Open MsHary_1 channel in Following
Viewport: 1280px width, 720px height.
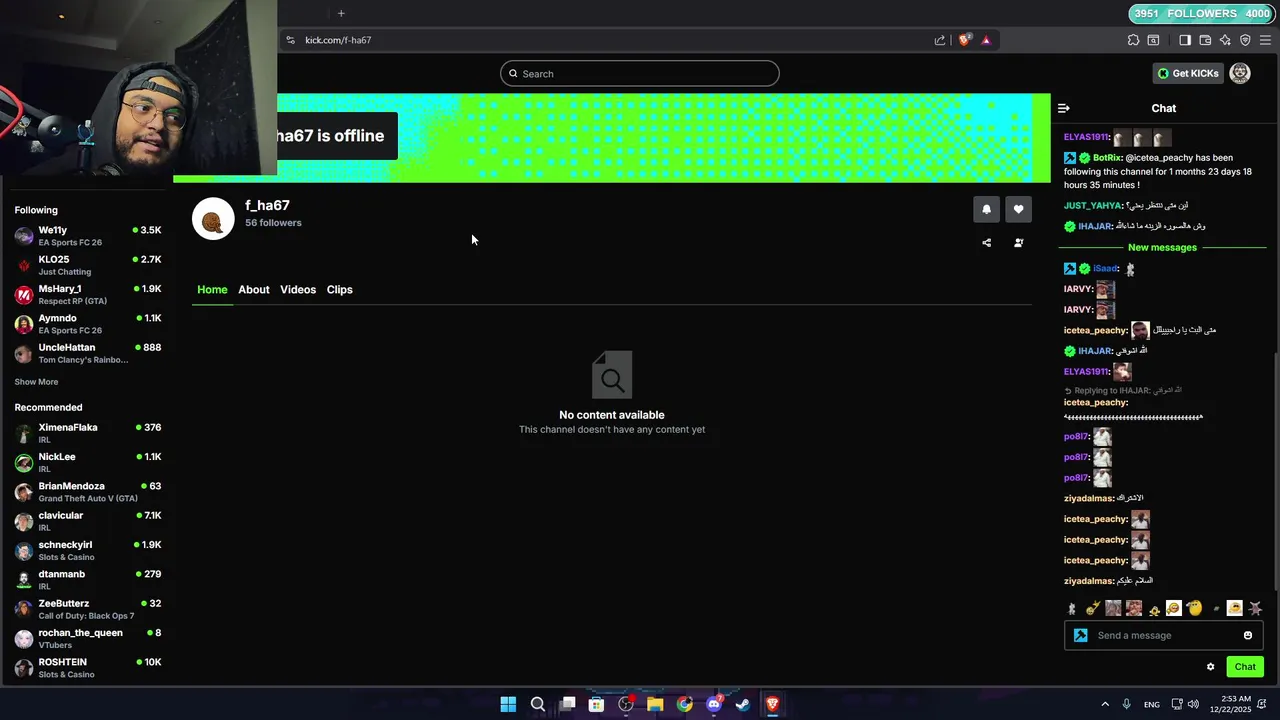(x=88, y=295)
